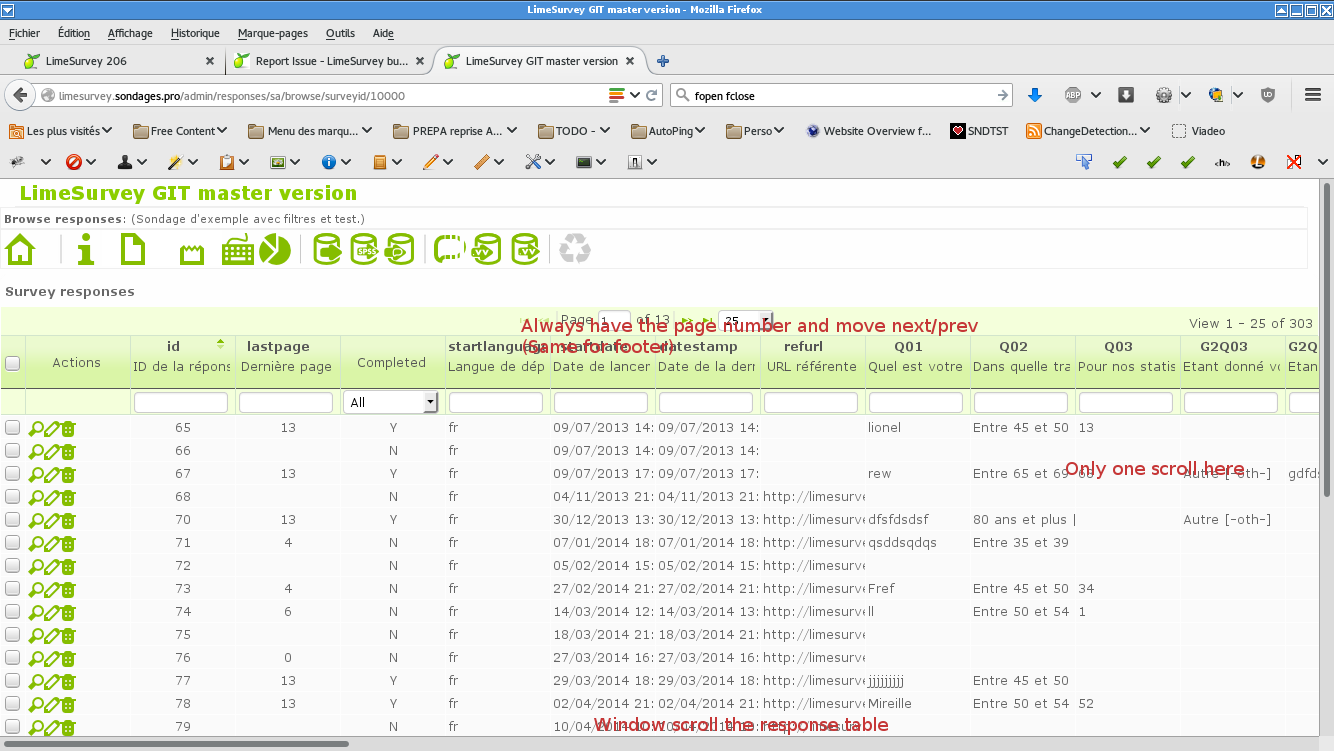Click the delete trash icon for response 70
Screen dimensions: 1334x751
[68, 521]
